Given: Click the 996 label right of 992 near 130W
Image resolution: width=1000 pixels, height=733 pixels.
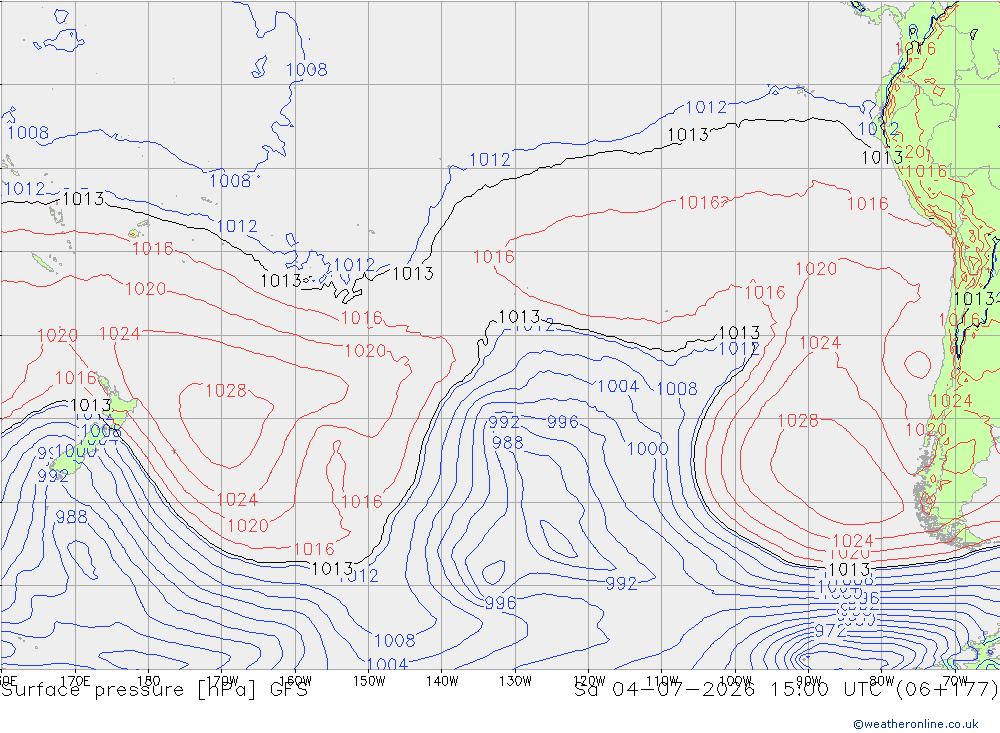Looking at the screenshot, I should coord(562,422).
